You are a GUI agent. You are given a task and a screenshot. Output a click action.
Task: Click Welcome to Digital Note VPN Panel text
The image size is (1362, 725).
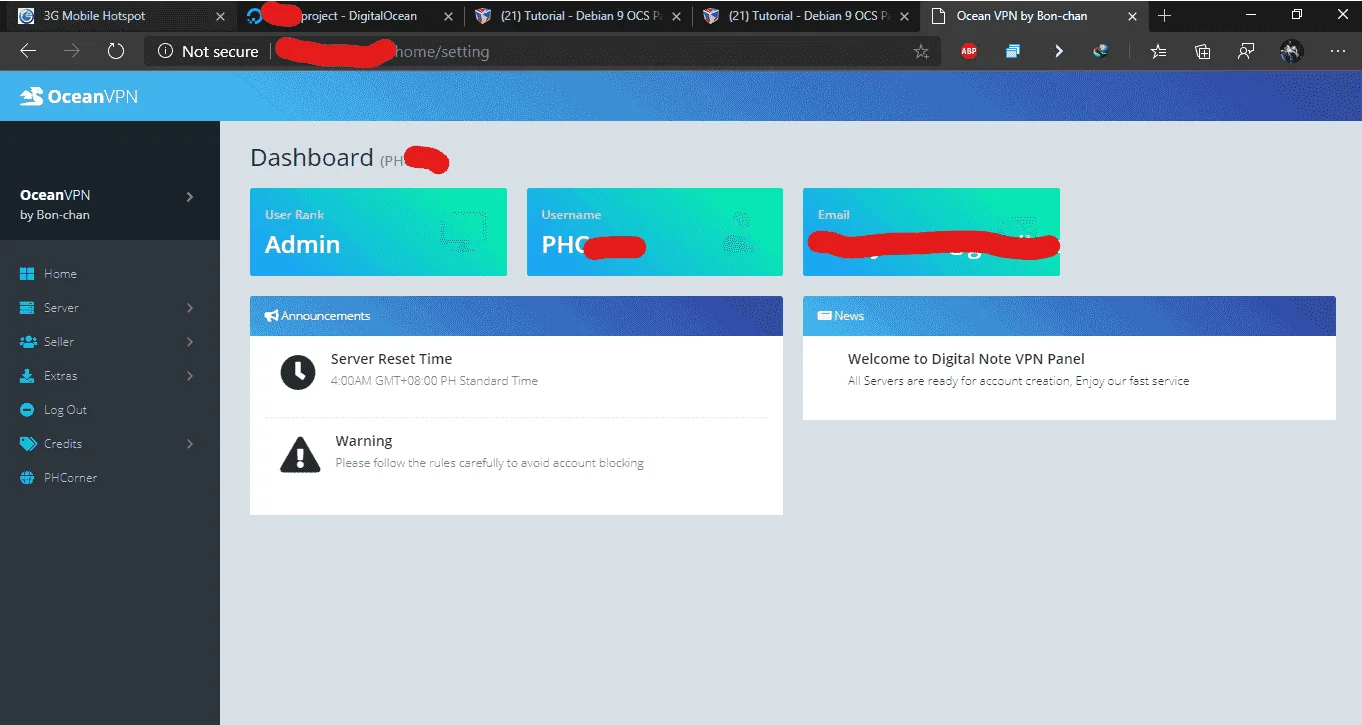click(966, 359)
